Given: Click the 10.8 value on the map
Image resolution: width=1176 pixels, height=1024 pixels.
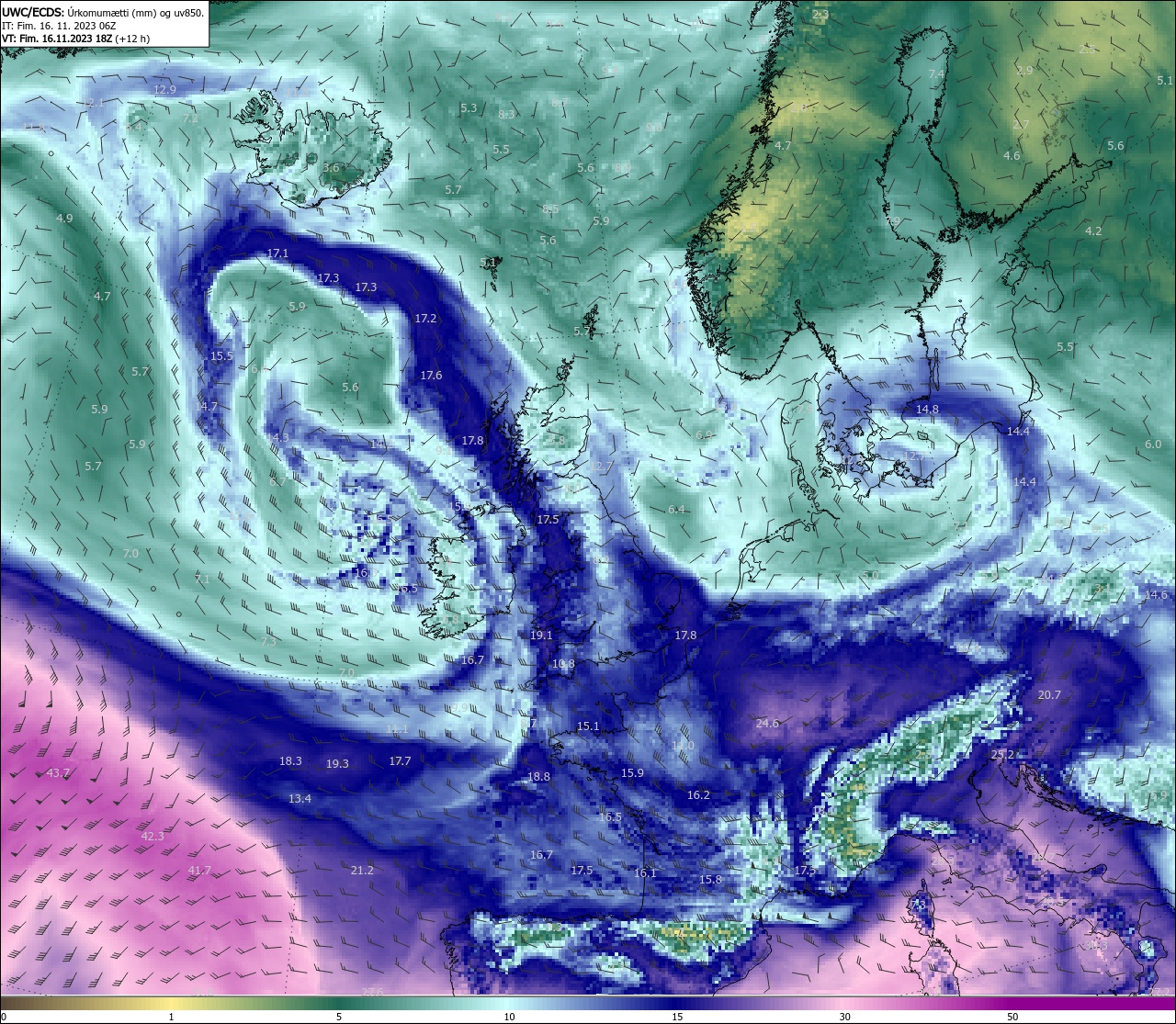Looking at the screenshot, I should [x=563, y=664].
